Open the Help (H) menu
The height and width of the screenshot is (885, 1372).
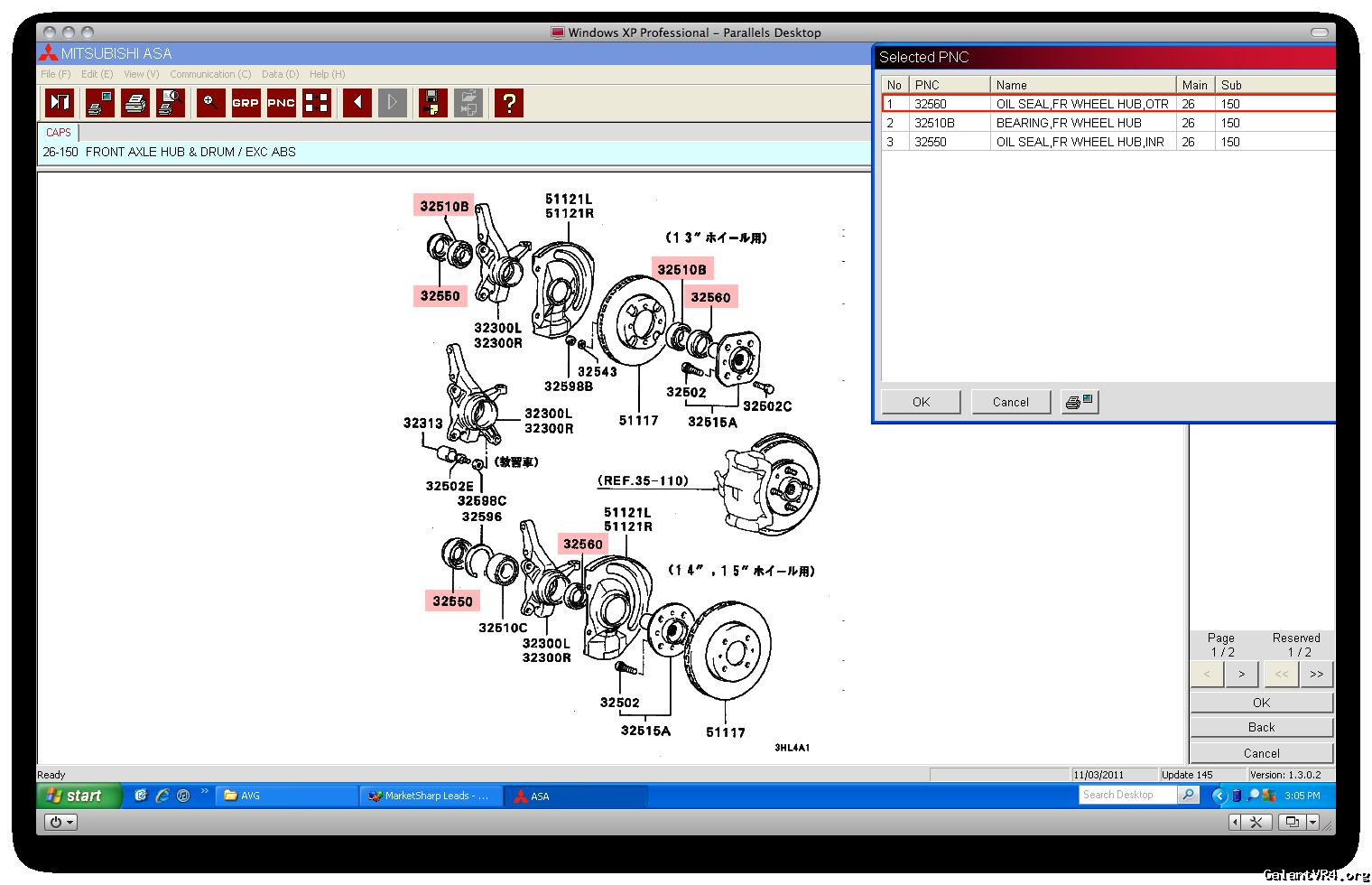click(327, 74)
